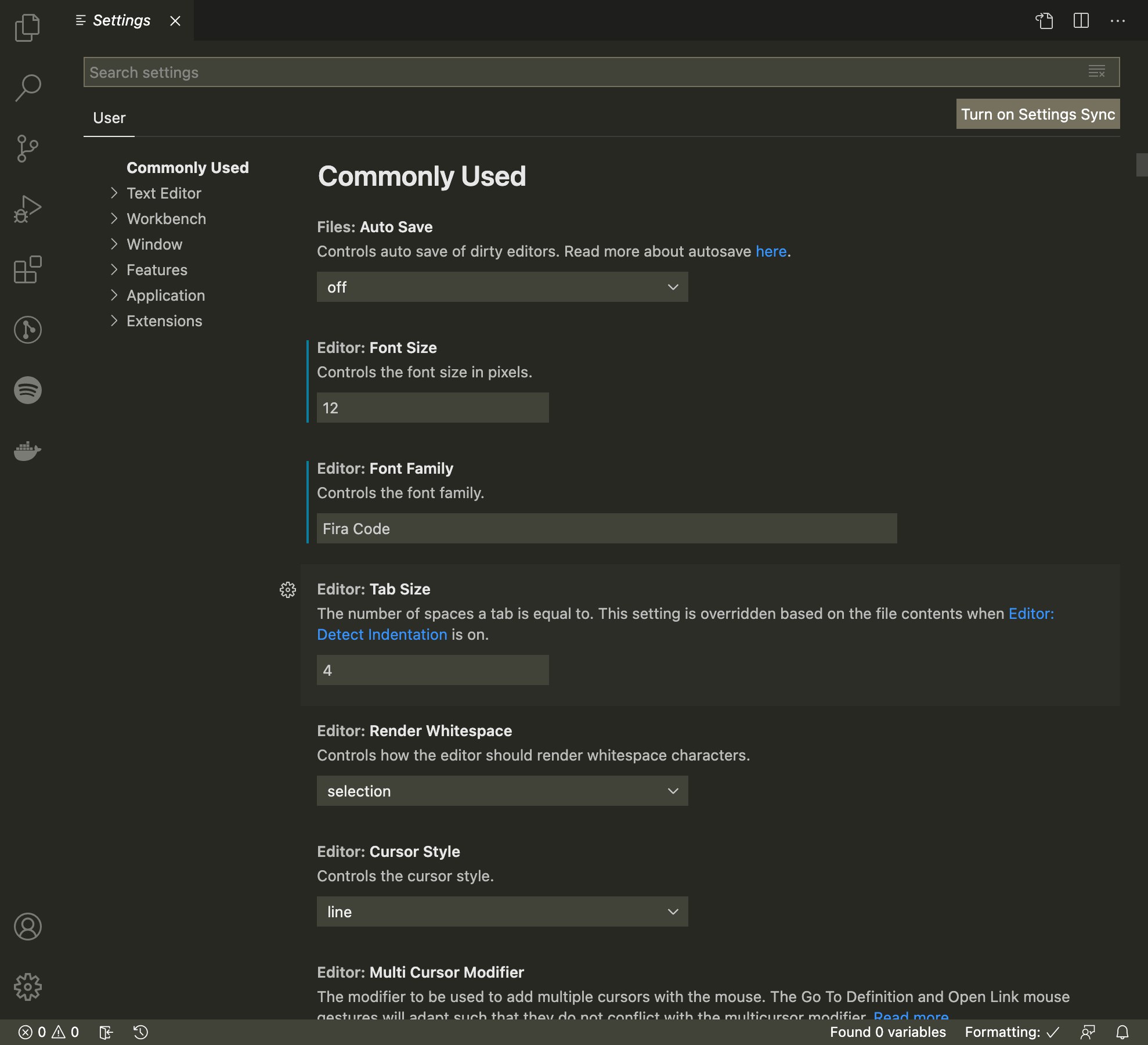Image resolution: width=1148 pixels, height=1045 pixels.
Task: Open the Auto Save dropdown
Action: pyautogui.click(x=502, y=287)
